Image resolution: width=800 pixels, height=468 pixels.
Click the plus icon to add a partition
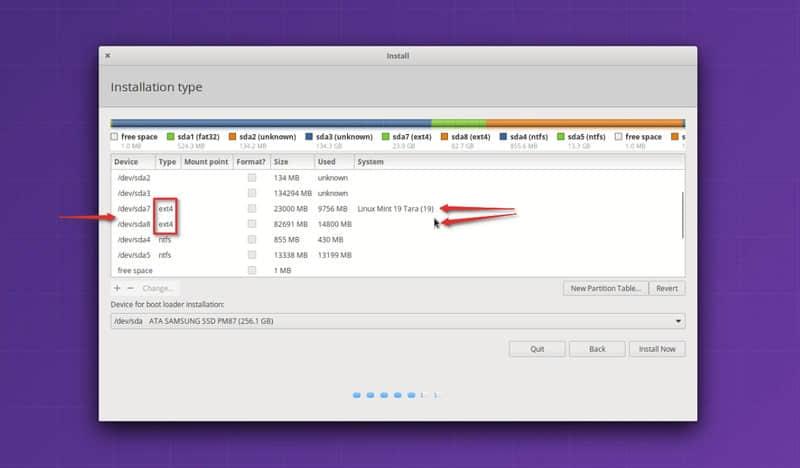point(117,288)
